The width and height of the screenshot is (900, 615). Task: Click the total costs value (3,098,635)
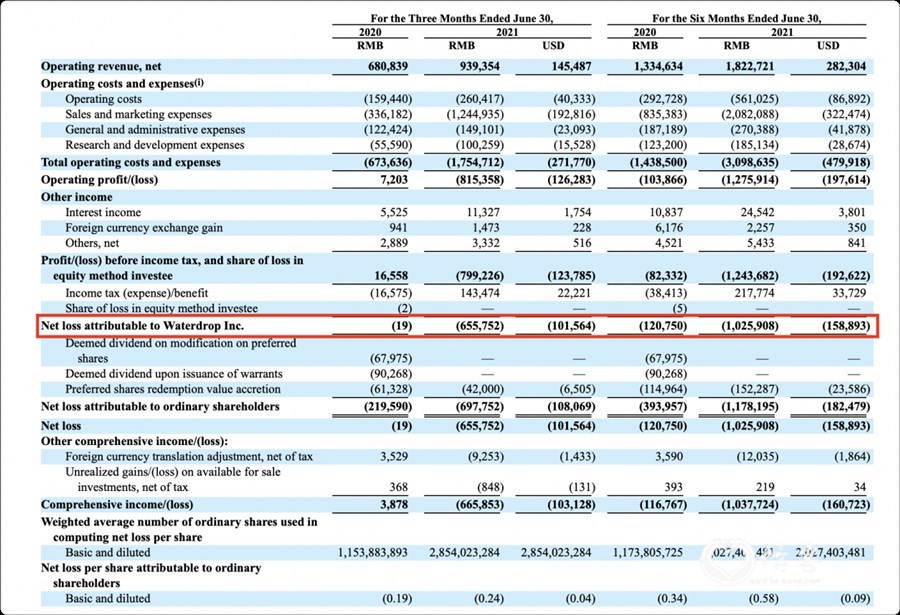click(x=750, y=163)
